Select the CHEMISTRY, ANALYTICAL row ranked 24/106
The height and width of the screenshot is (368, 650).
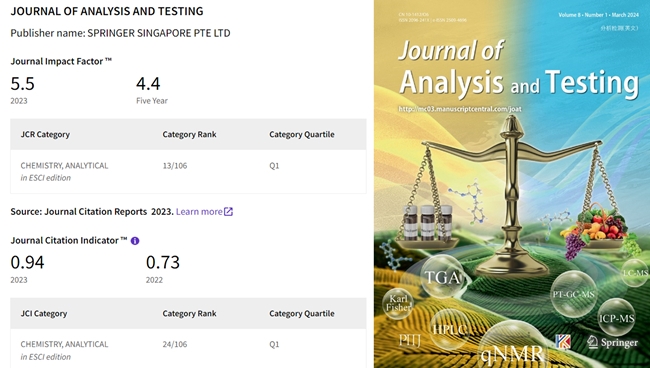[x=188, y=349]
